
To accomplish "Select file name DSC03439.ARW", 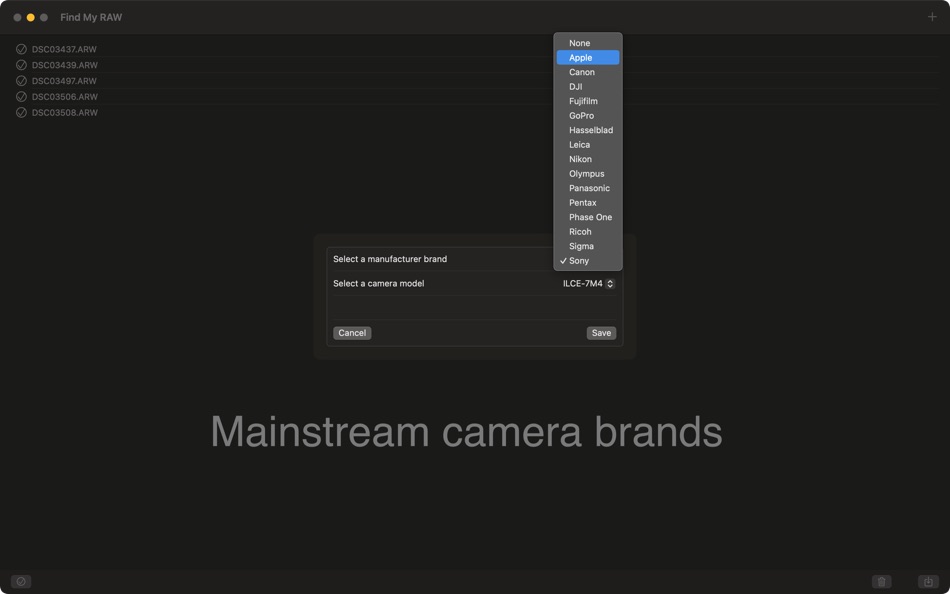I will pyautogui.click(x=64, y=65).
